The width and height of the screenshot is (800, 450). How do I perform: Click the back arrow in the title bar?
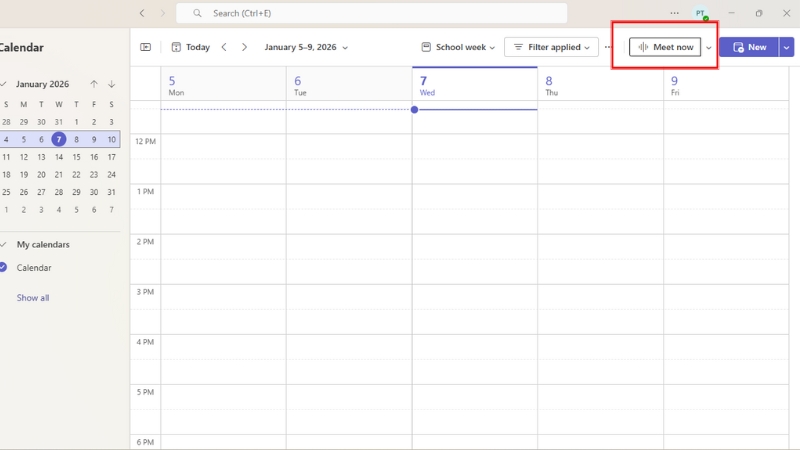[141, 13]
